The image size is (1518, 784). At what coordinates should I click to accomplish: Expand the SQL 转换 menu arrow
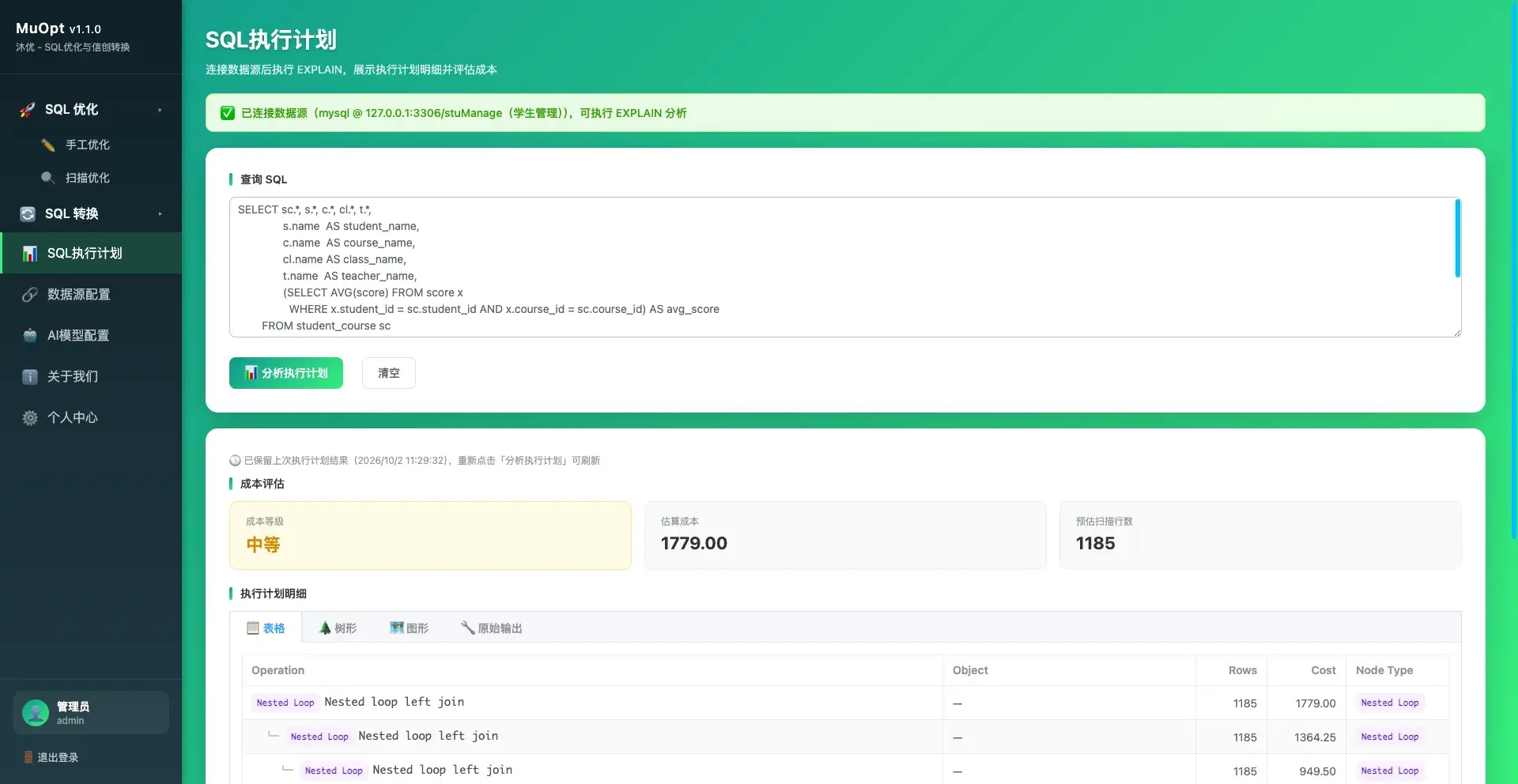click(x=160, y=214)
